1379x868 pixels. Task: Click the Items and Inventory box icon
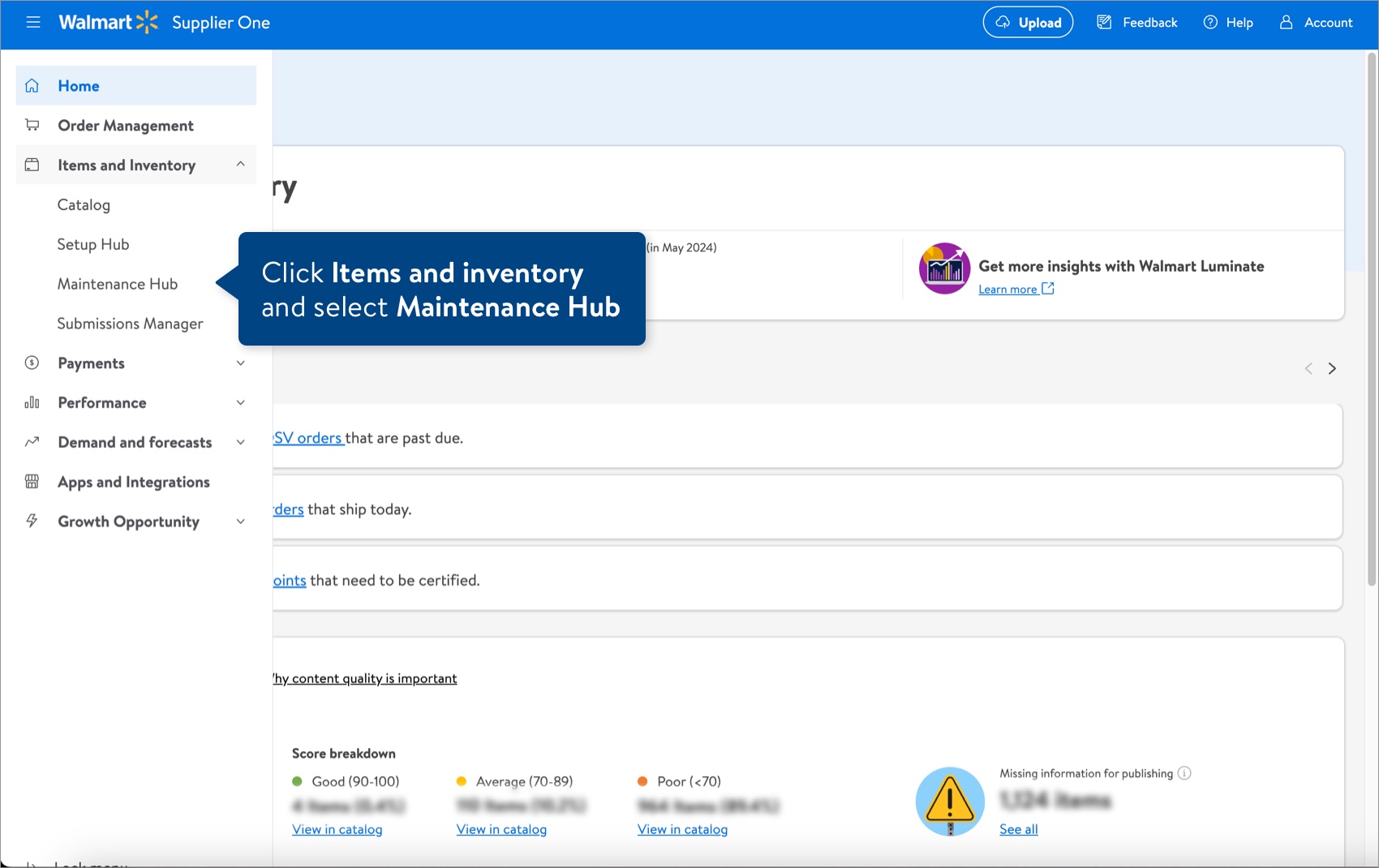click(x=32, y=164)
